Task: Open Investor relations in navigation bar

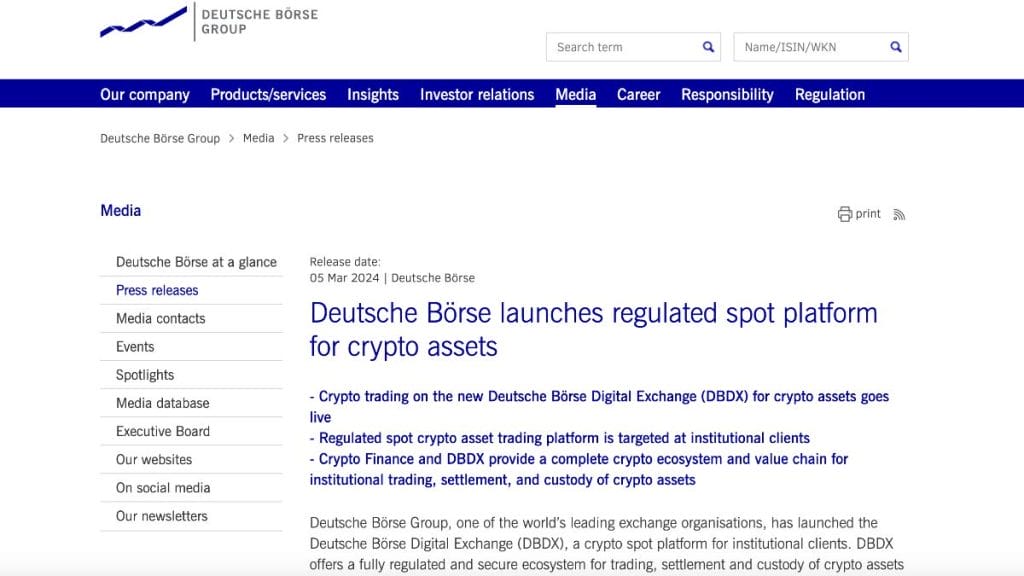Action: click(477, 95)
